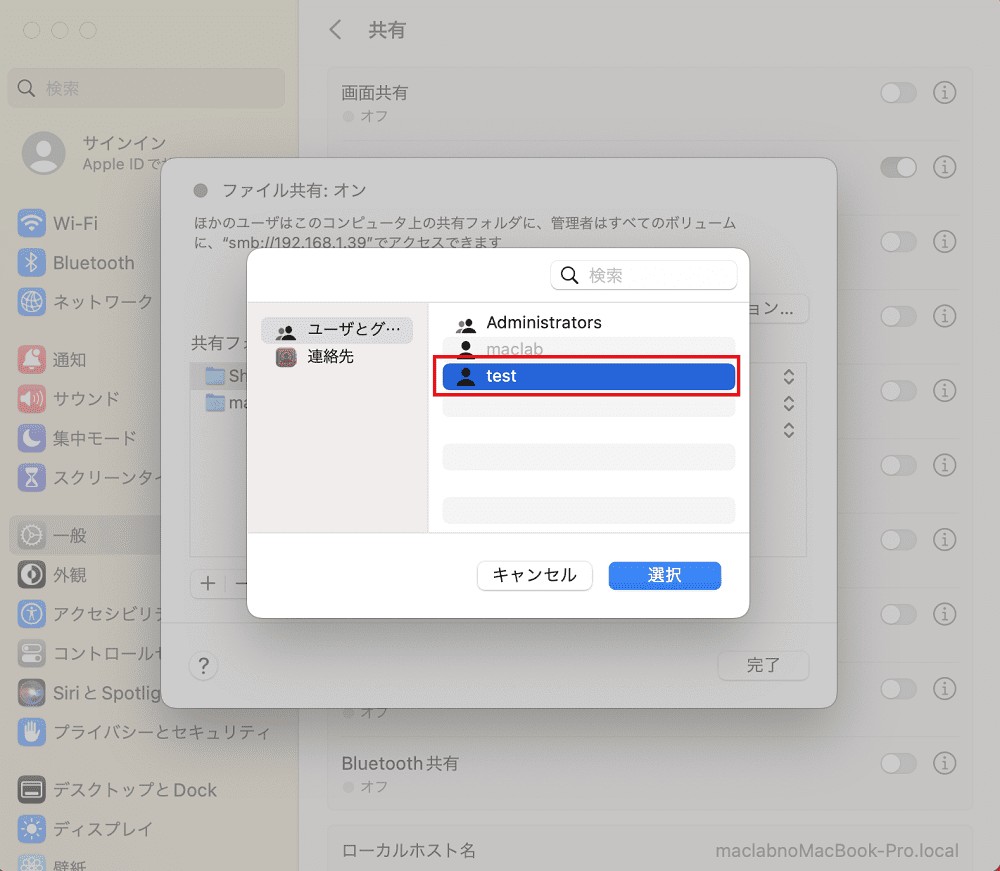Image resolution: width=1000 pixels, height=871 pixels.
Task: Cancel the user picker with キャンセル
Action: click(534, 575)
